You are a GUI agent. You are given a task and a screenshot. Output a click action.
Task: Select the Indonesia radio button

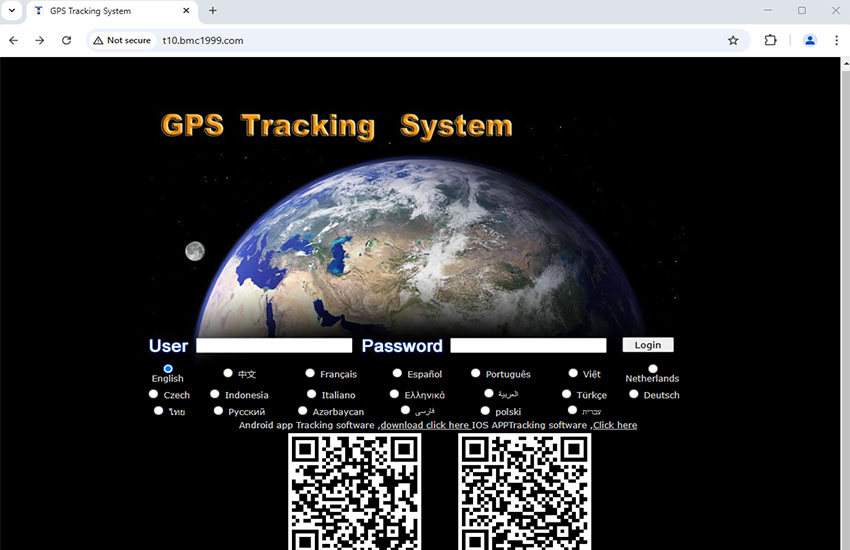click(x=215, y=394)
